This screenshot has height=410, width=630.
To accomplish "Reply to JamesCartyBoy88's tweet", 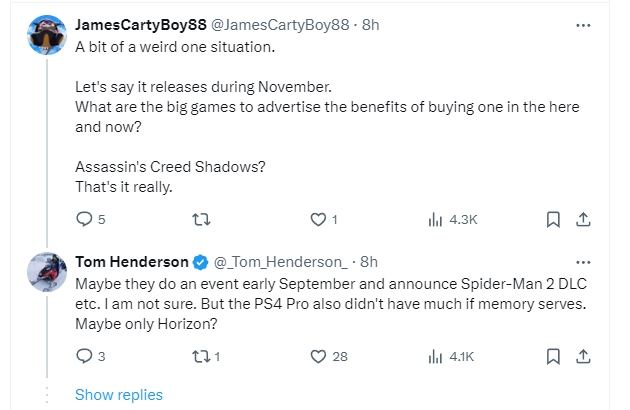I will (84, 219).
